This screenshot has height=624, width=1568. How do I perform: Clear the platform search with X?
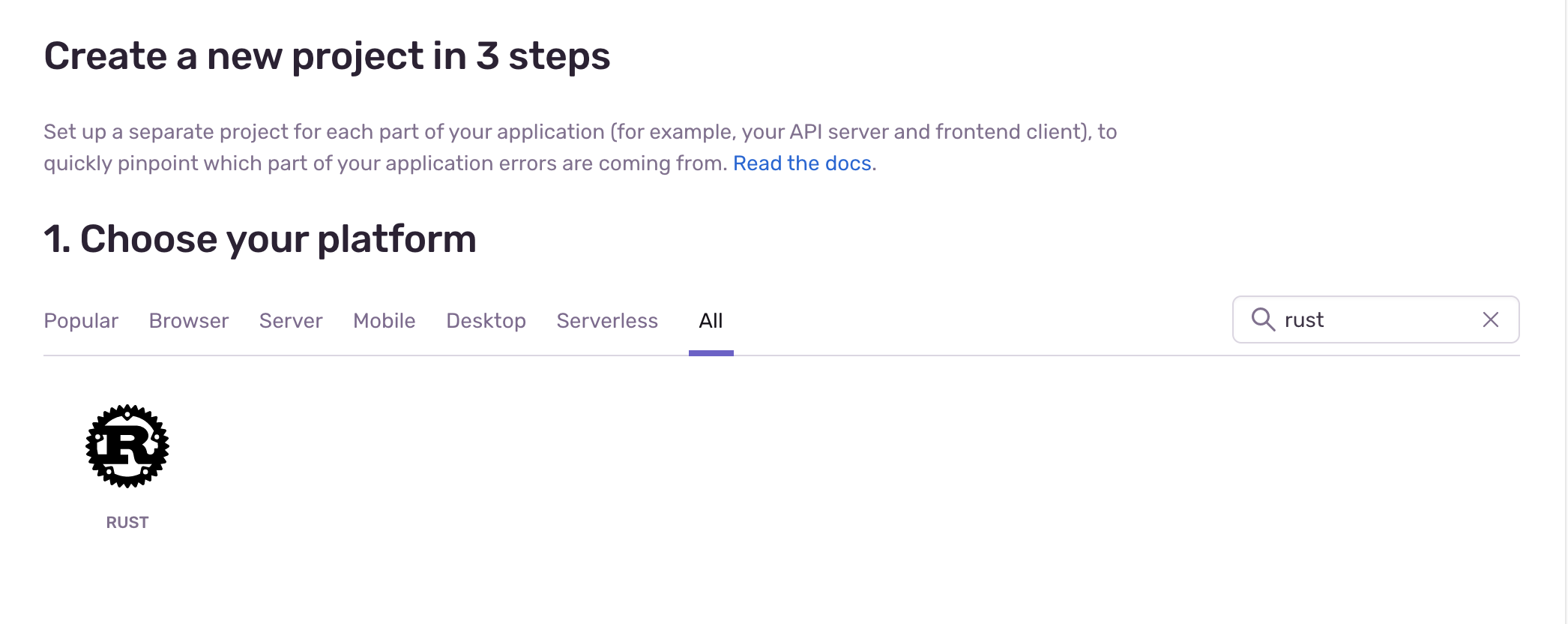click(x=1490, y=319)
